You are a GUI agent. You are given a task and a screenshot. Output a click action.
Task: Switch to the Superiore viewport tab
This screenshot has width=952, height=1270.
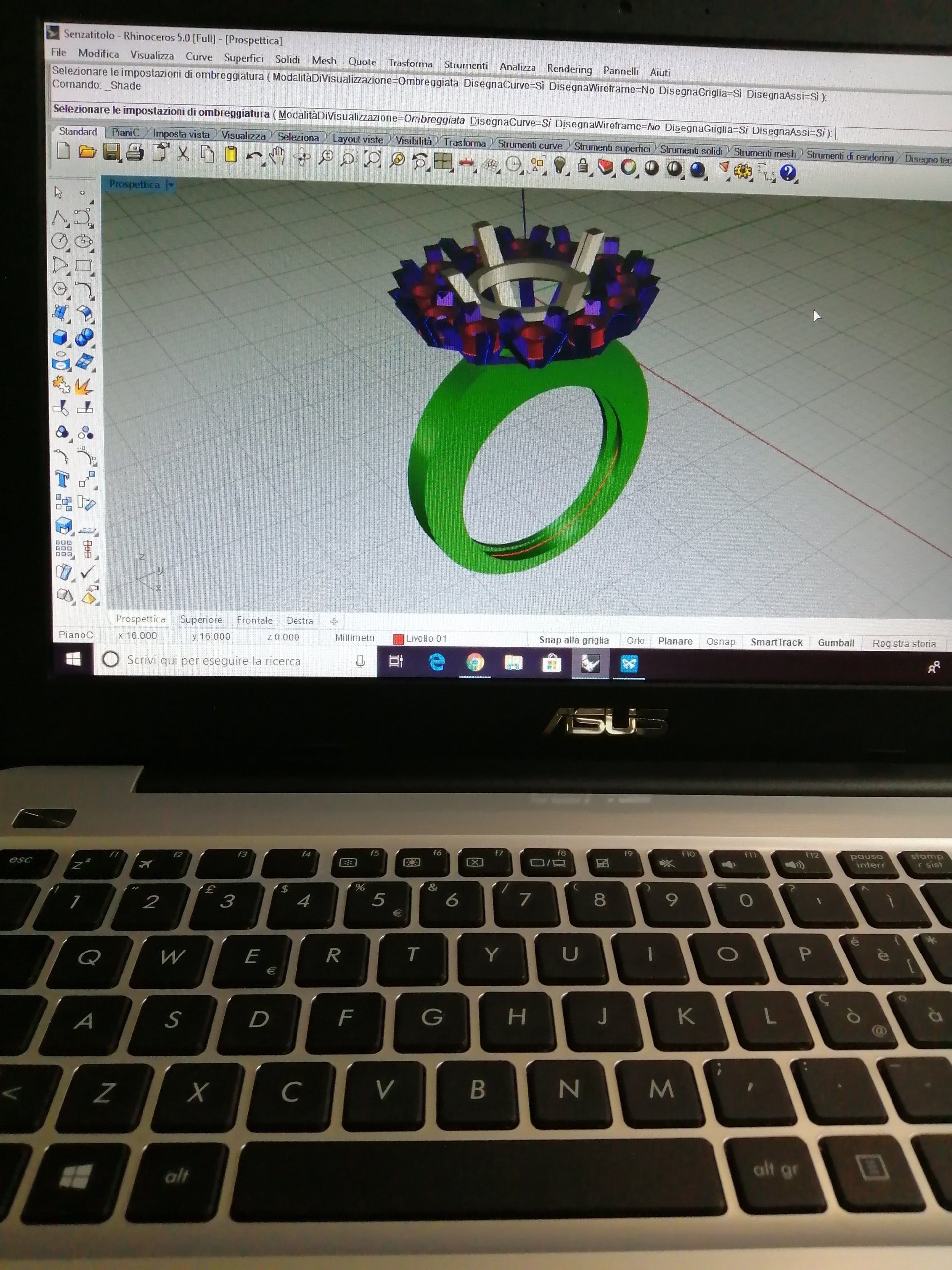point(201,620)
